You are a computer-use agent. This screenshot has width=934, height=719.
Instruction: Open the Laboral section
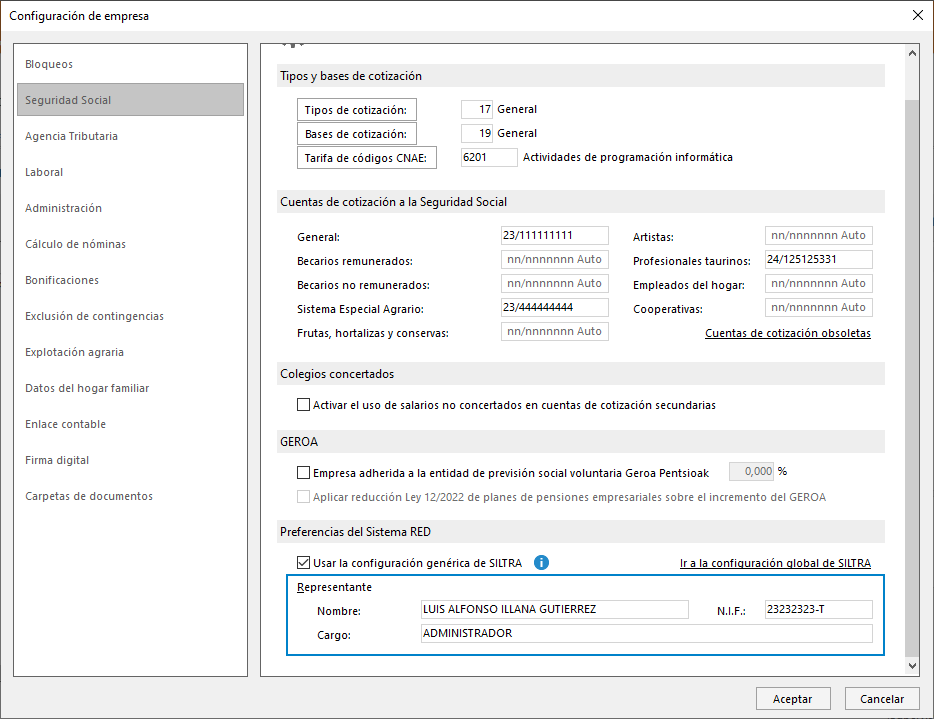[x=44, y=172]
